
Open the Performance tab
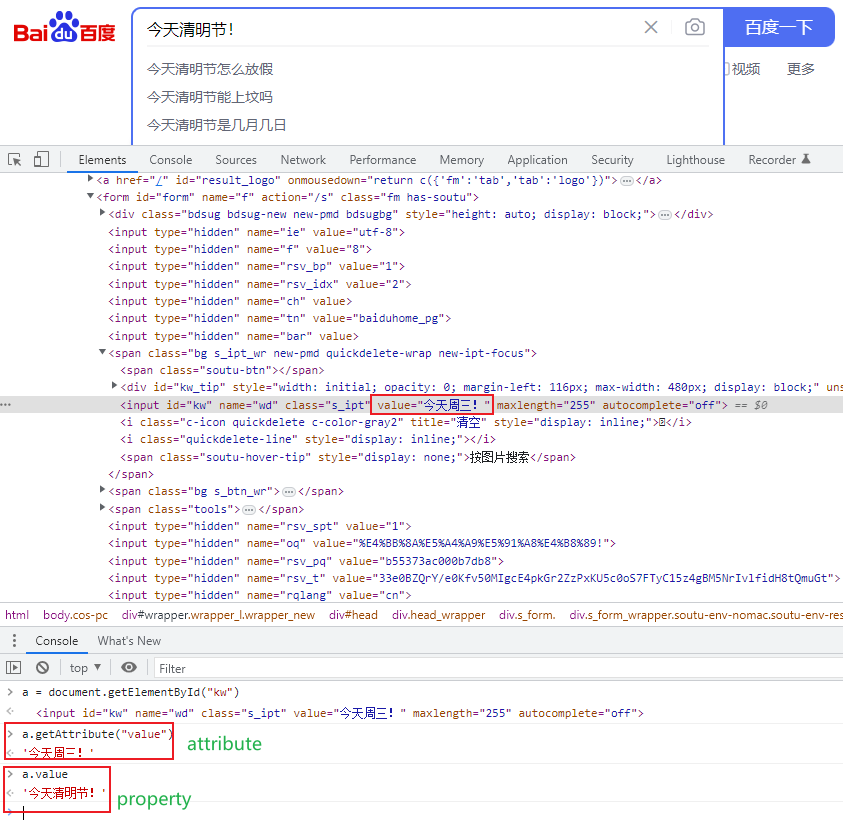coord(382,160)
